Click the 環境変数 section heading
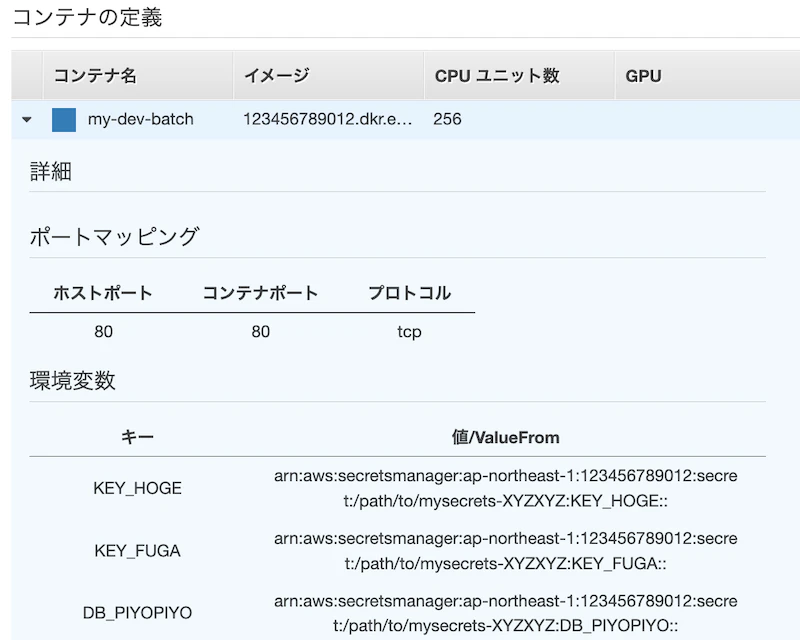Image resolution: width=800 pixels, height=640 pixels. (72, 381)
